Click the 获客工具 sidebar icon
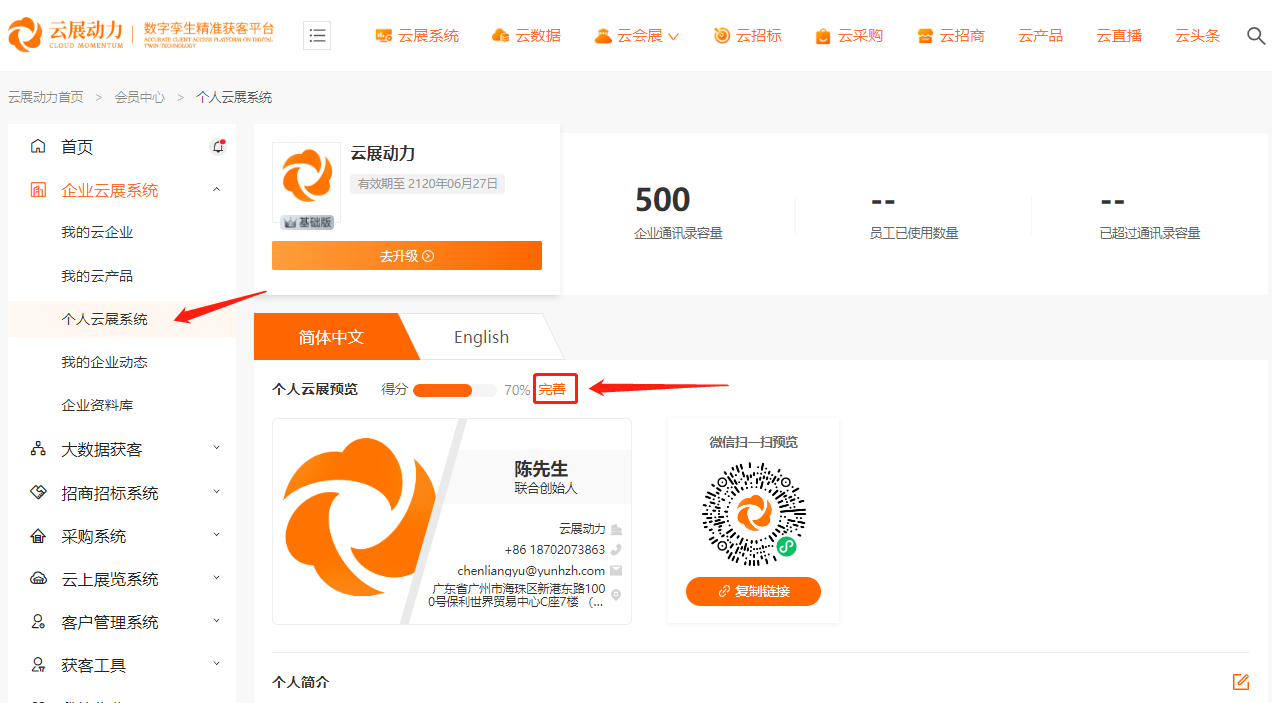Viewport: 1272px width, 703px height. coord(38,665)
